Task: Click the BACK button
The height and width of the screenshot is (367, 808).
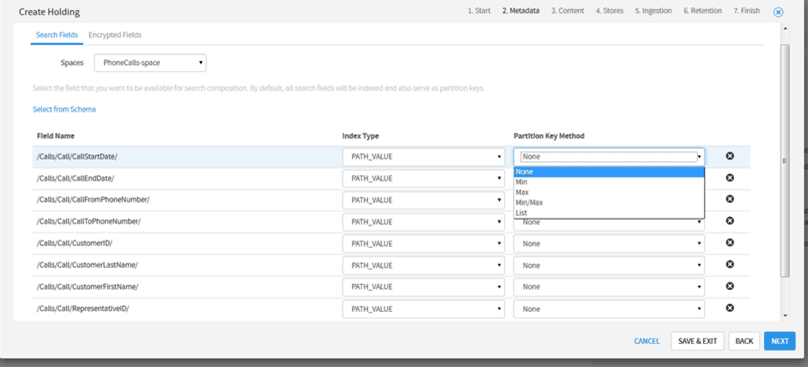Action: [x=744, y=341]
